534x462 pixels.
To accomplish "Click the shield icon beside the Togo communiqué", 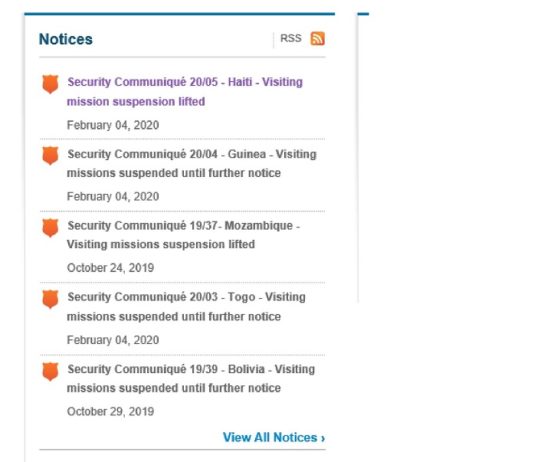I will [50, 299].
